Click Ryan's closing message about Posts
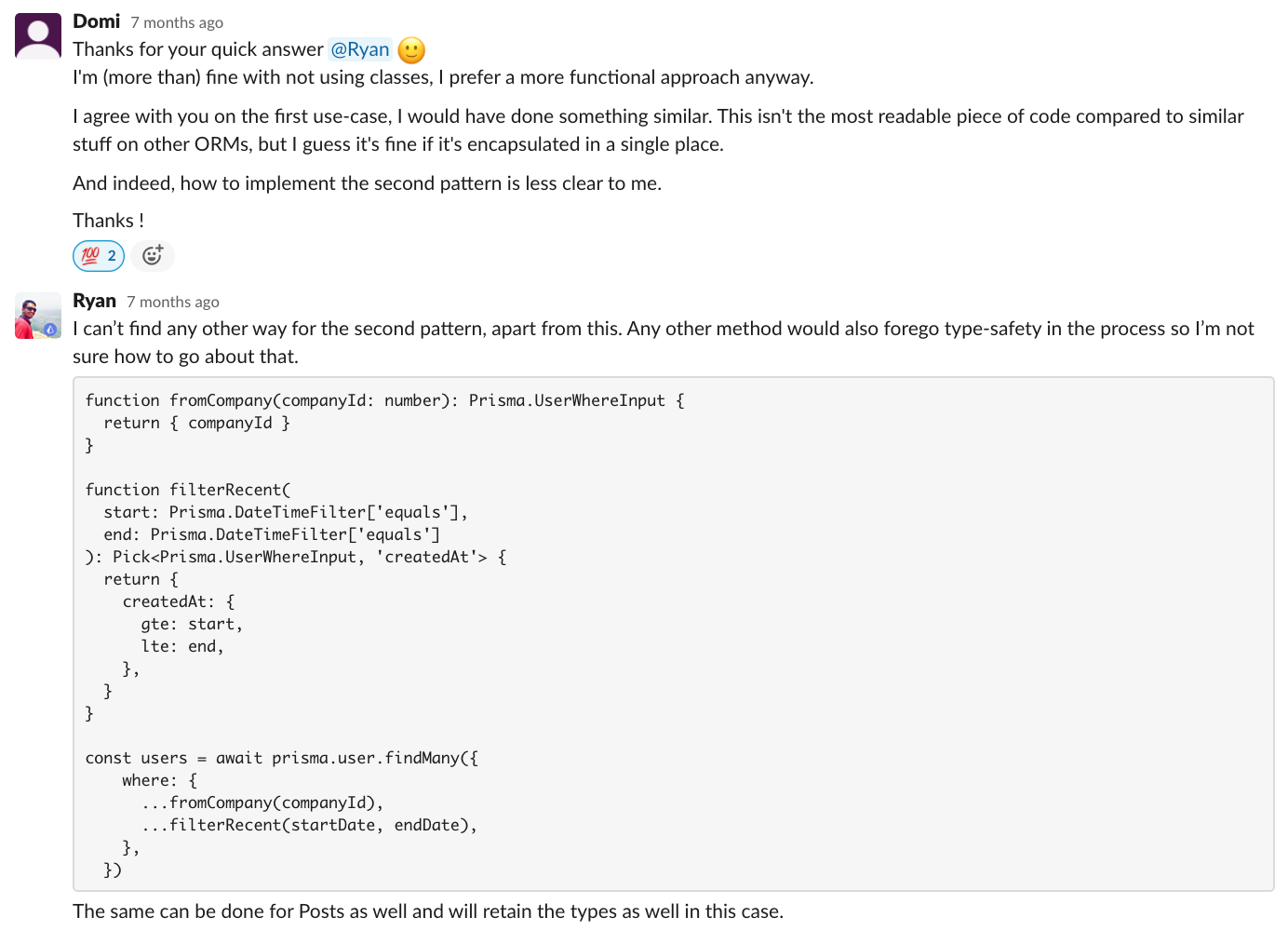 (x=428, y=911)
